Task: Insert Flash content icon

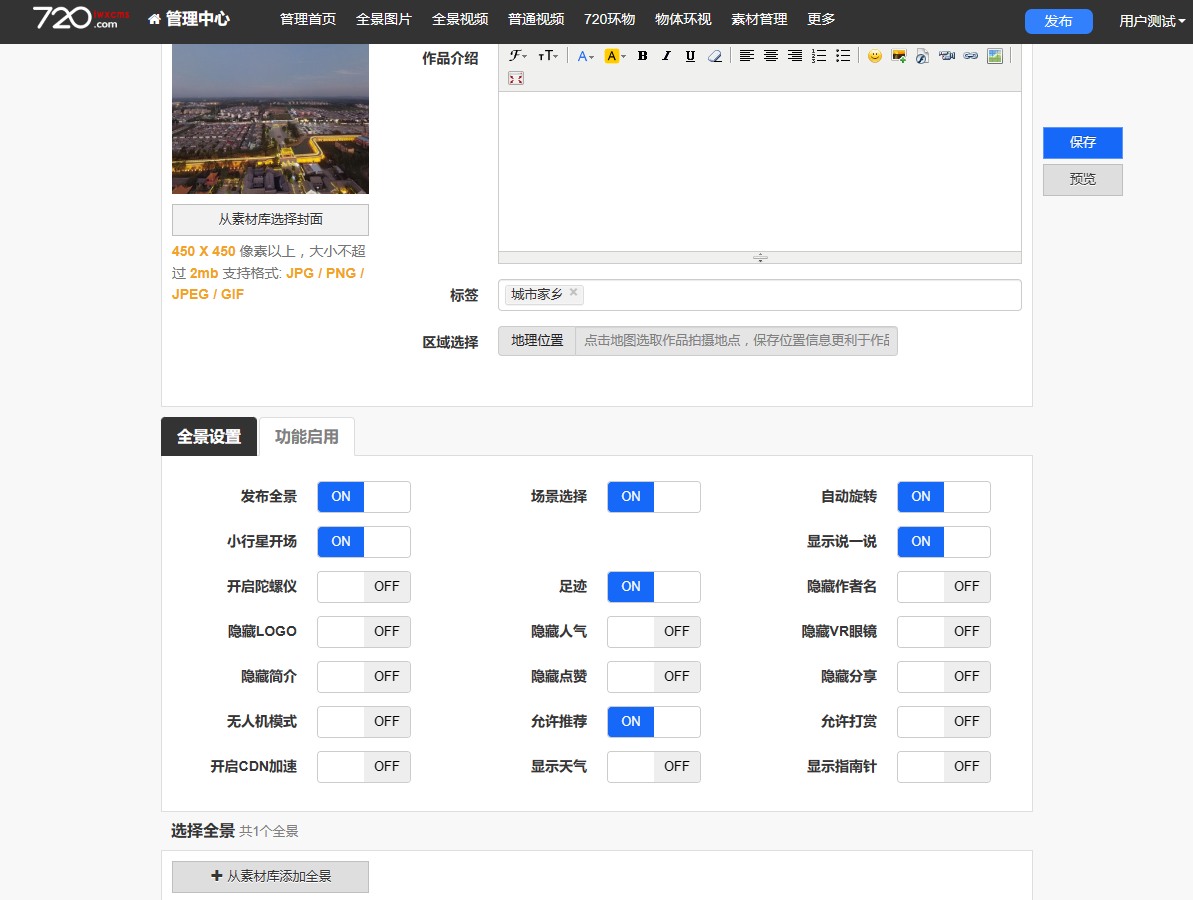Action: pyautogui.click(x=923, y=56)
